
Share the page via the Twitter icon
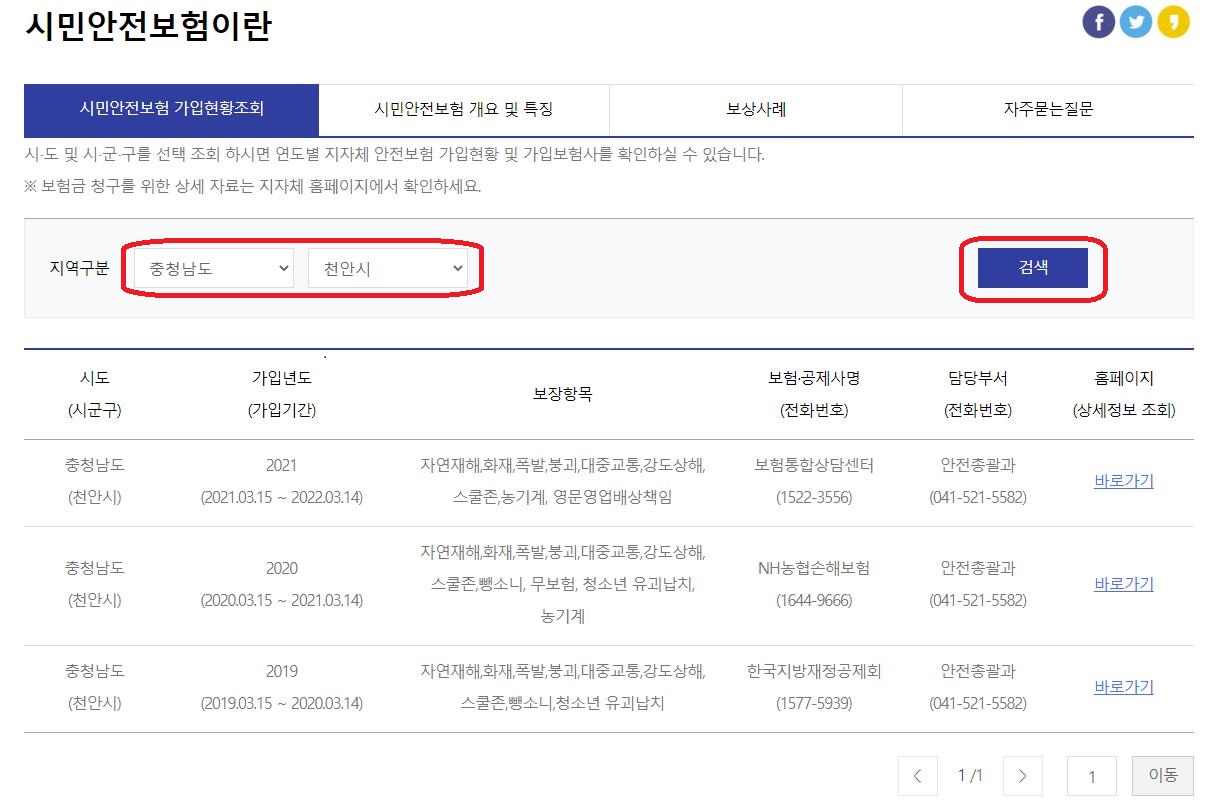coord(1136,21)
